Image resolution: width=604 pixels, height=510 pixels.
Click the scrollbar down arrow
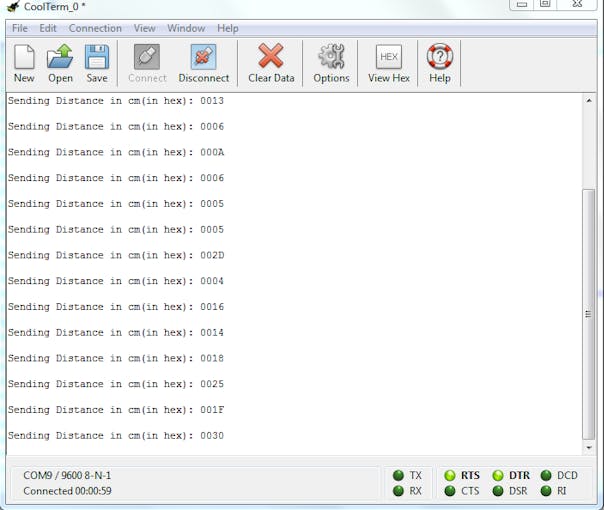pos(589,448)
